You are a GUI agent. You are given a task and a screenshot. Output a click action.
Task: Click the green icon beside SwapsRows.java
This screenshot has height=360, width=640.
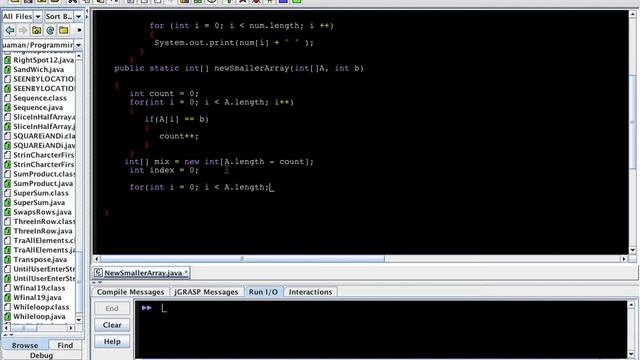[x=7, y=212]
